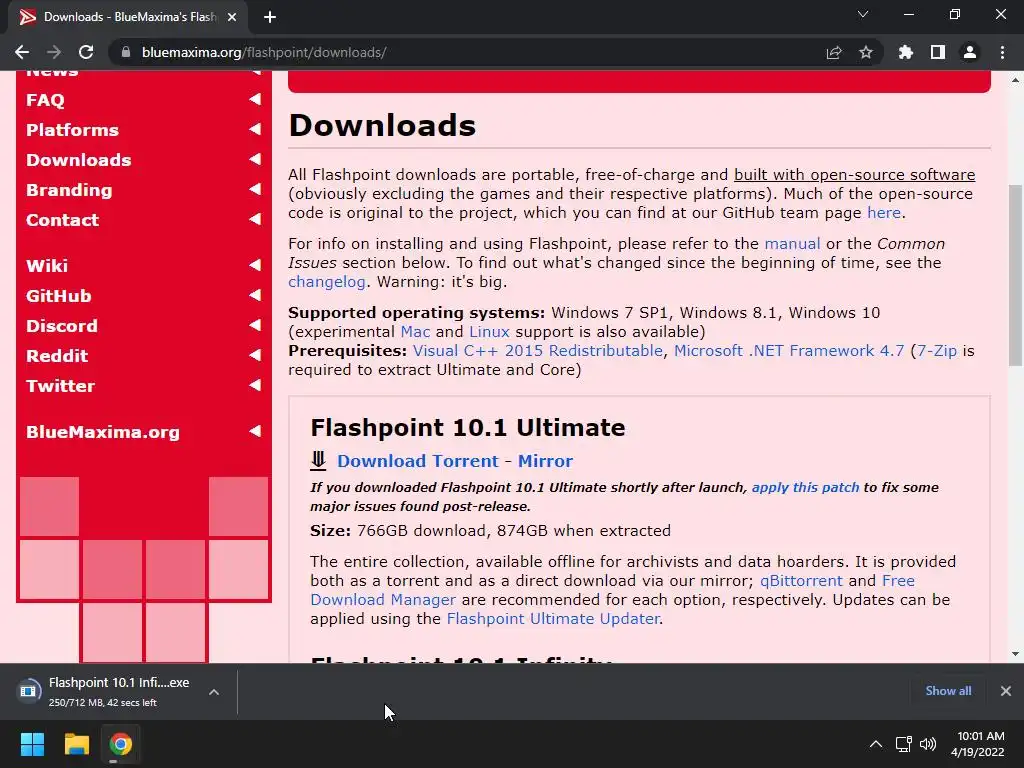Toggle the browser side panel icon
1024x768 pixels.
pyautogui.click(x=938, y=52)
